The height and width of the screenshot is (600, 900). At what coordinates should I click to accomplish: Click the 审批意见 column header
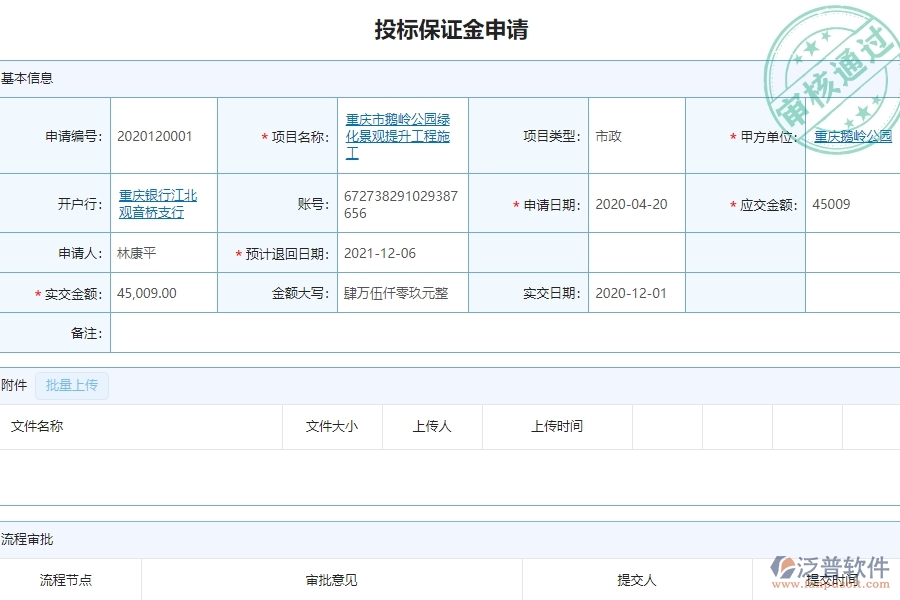point(330,580)
